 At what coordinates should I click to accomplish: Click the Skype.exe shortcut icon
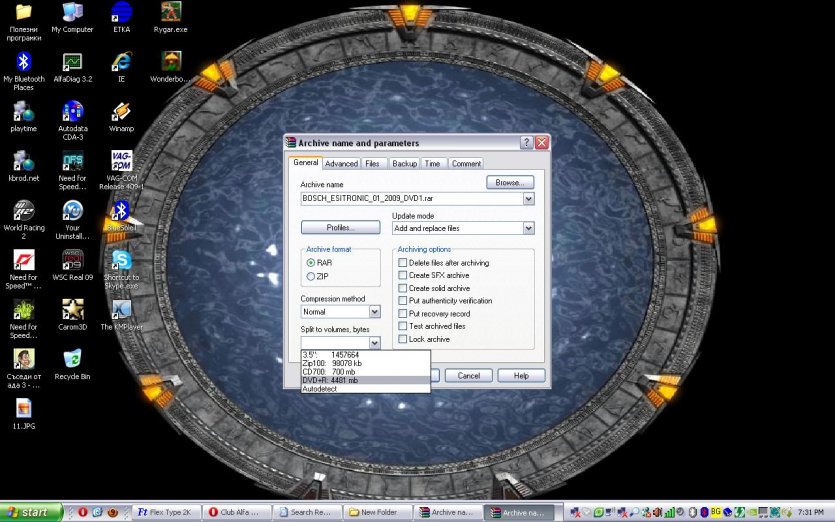tap(121, 261)
